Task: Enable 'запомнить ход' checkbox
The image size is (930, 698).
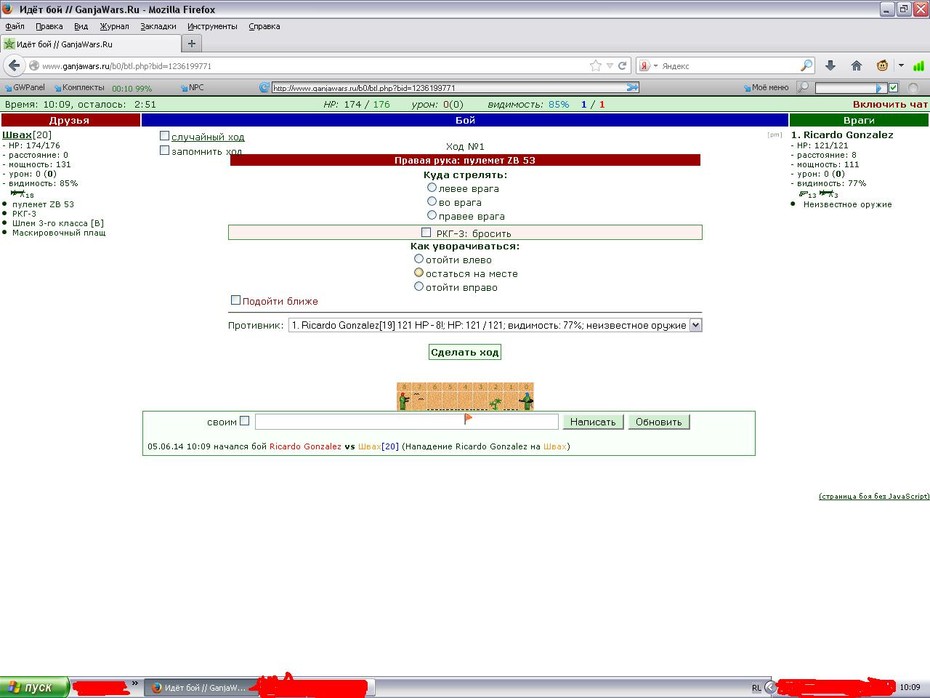Action: pyautogui.click(x=164, y=151)
